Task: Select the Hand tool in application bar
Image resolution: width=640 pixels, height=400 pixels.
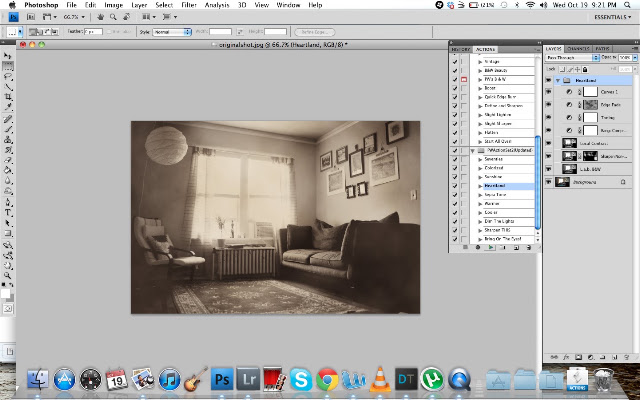Action: click(100, 17)
